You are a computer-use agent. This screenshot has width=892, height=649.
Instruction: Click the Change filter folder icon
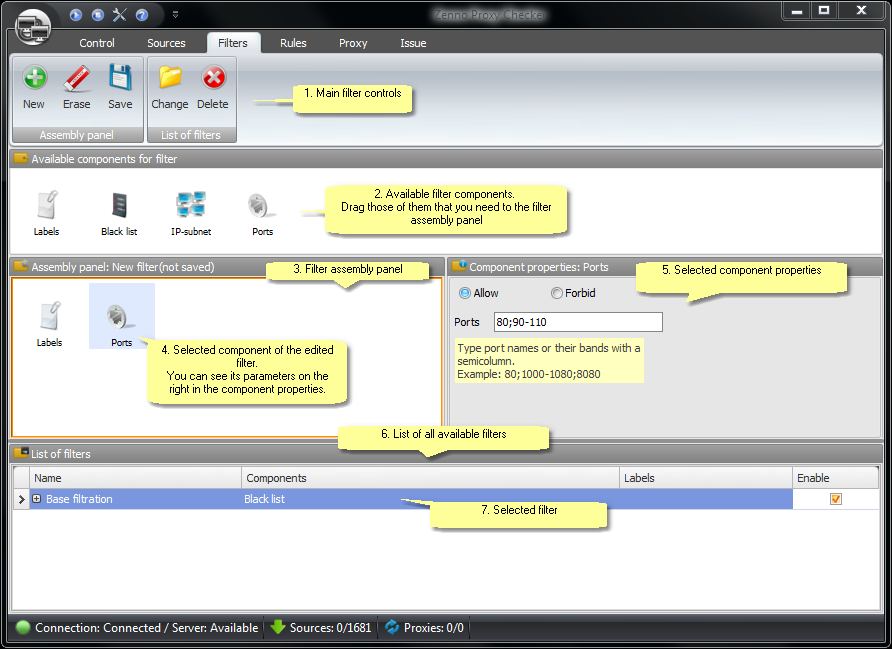tap(170, 80)
